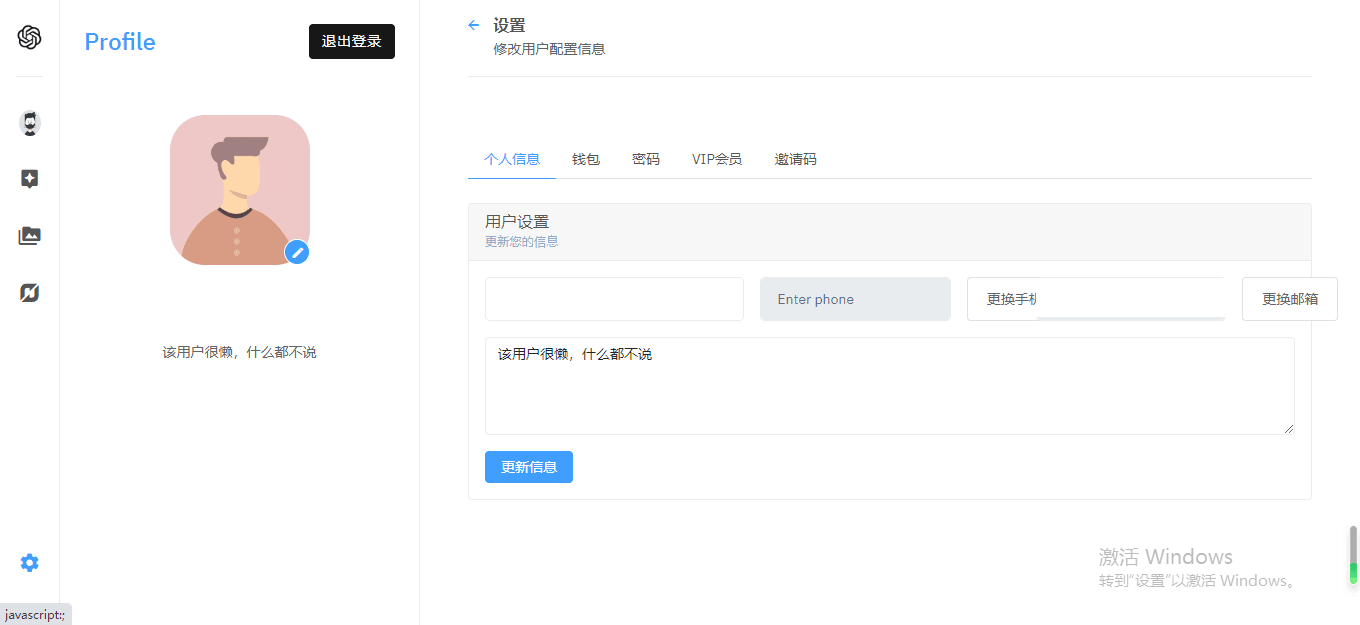Open the sparkle chat bubble sidebar icon
This screenshot has height=625, width=1360.
(x=30, y=179)
